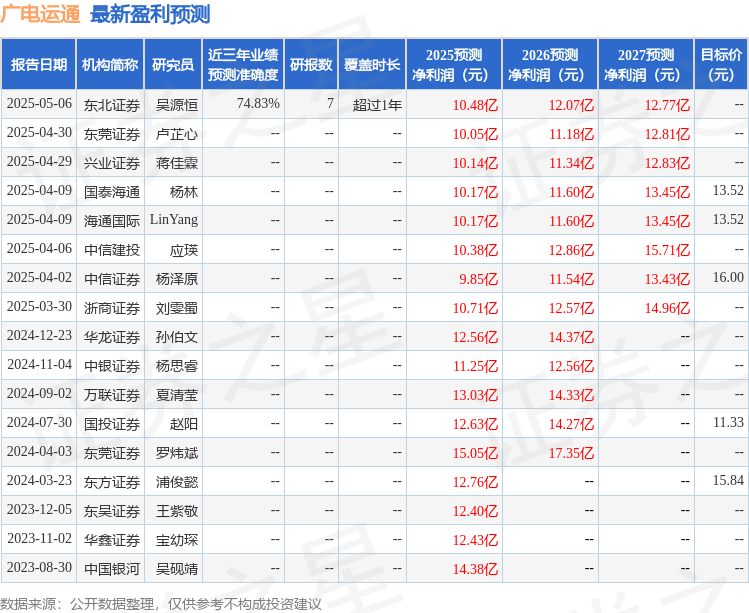The width and height of the screenshot is (749, 613).
Task: Click 17.35亿 profit value
Action: tap(571, 453)
